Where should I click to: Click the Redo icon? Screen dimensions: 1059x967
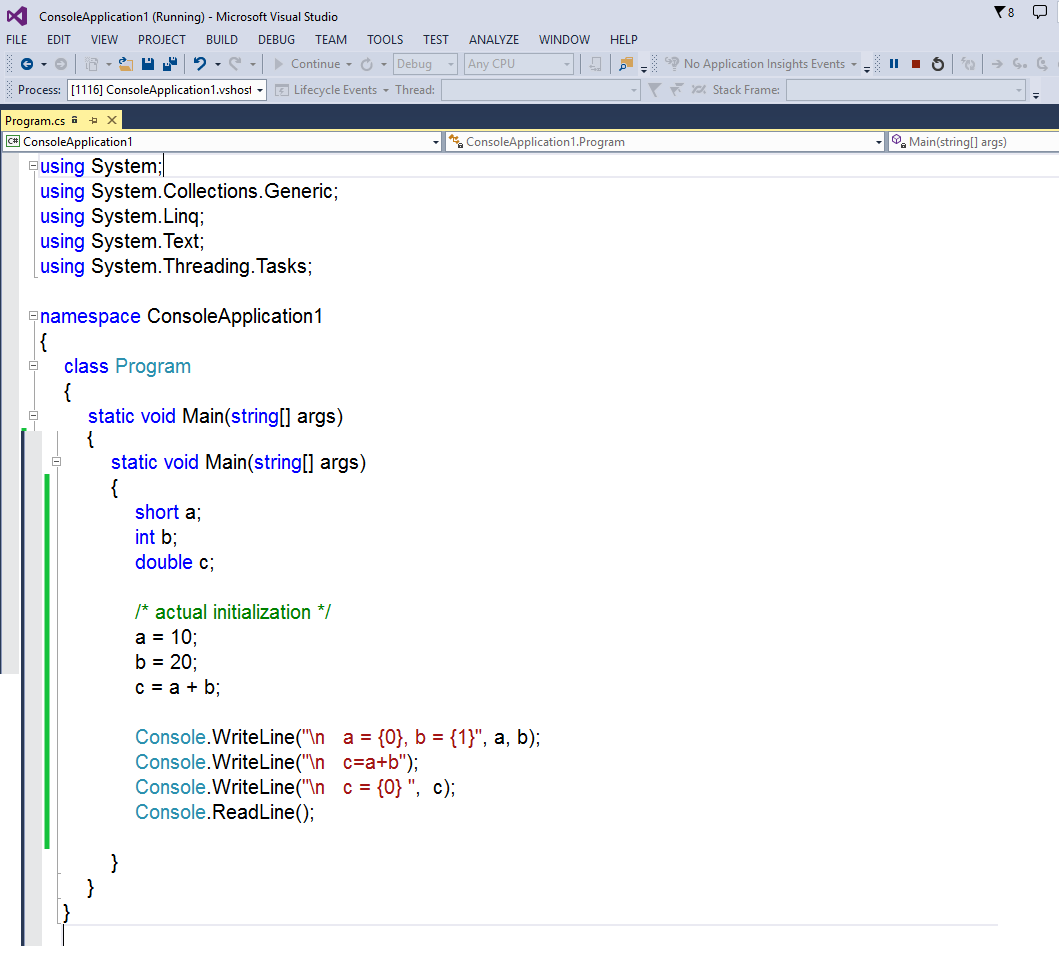[x=232, y=64]
